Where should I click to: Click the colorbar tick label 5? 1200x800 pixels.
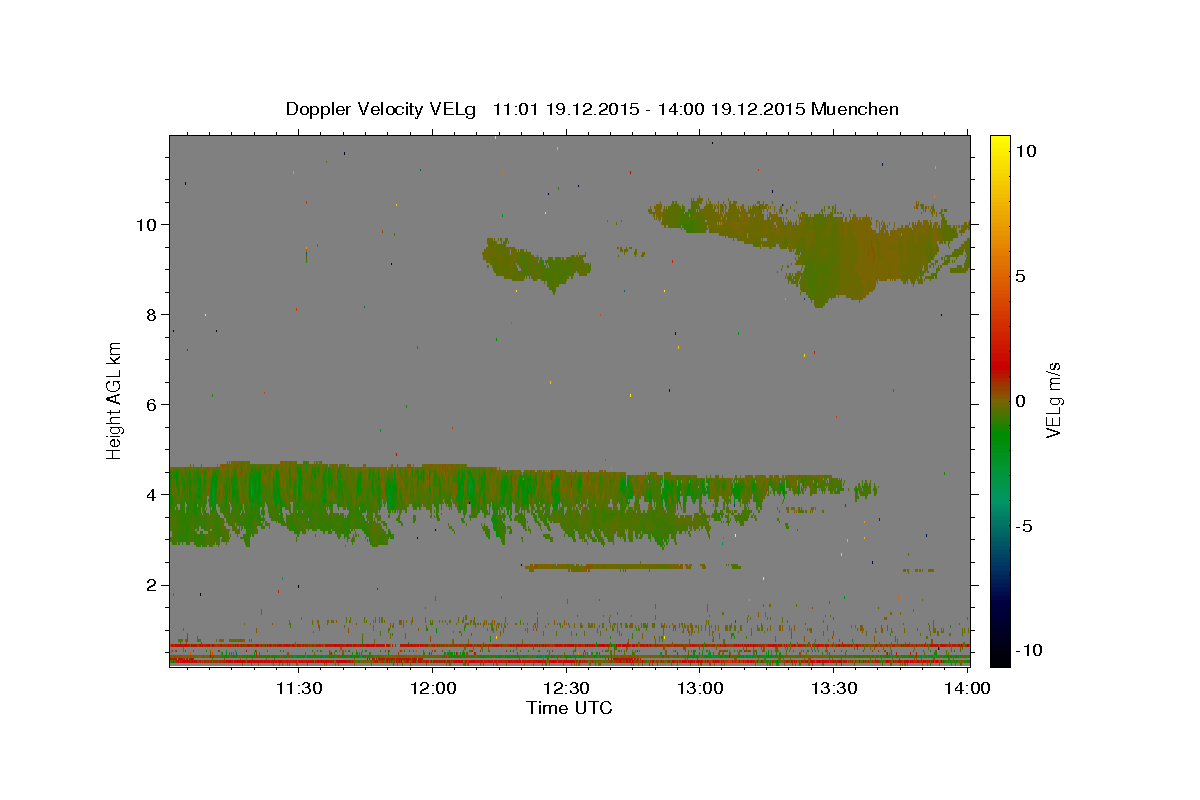click(1020, 276)
